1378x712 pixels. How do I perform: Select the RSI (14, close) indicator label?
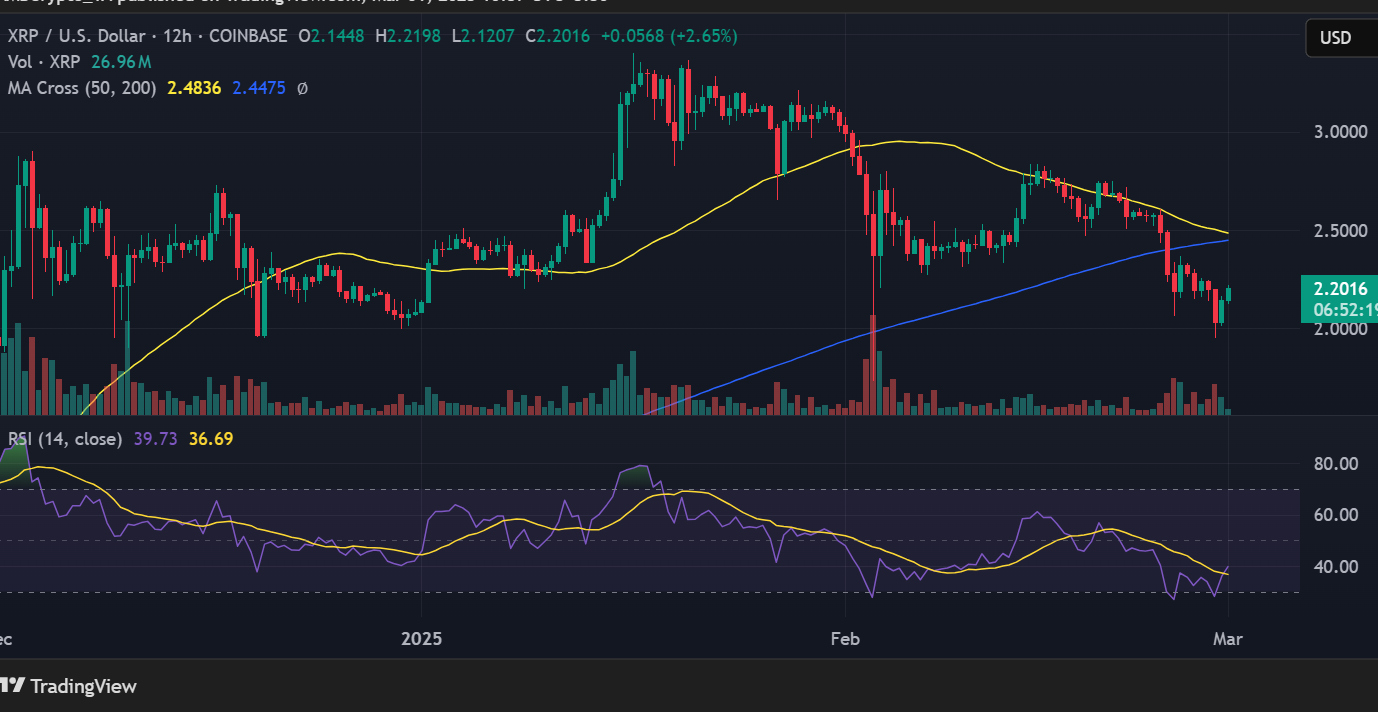(x=66, y=438)
